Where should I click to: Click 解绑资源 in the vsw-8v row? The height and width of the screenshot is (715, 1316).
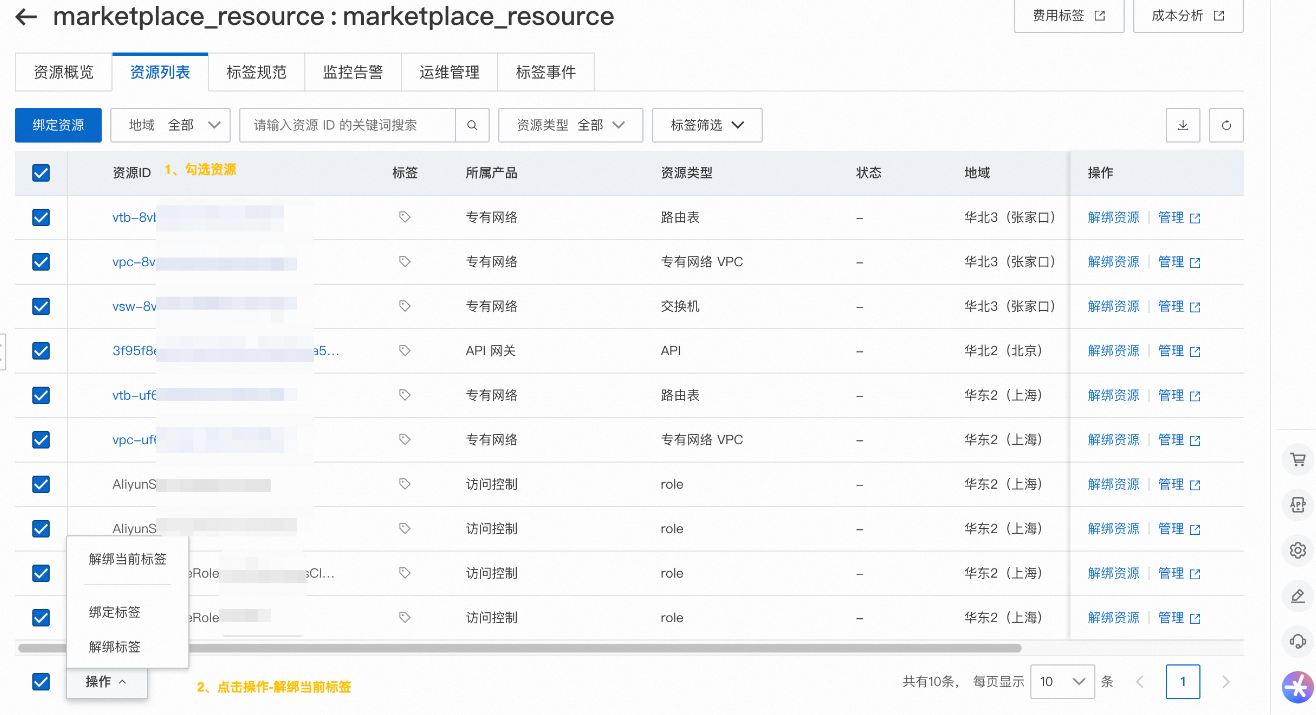(x=1113, y=306)
